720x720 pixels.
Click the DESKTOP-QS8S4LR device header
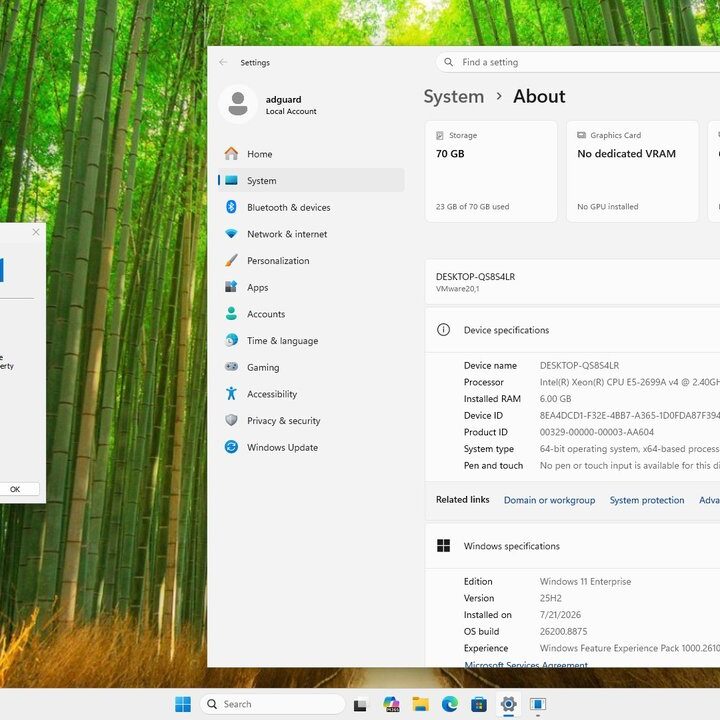573,281
